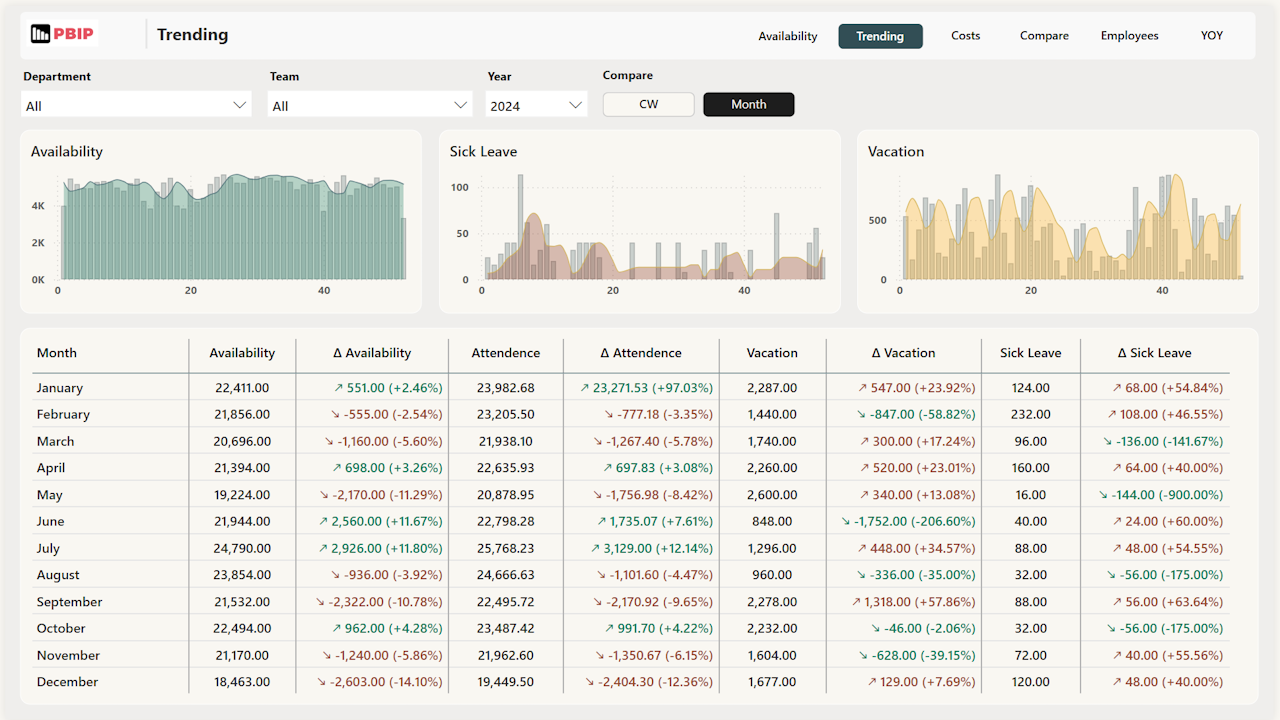Screen dimensions: 1280x720
Task: Select the Sick Leave chart visual
Action: click(x=640, y=230)
